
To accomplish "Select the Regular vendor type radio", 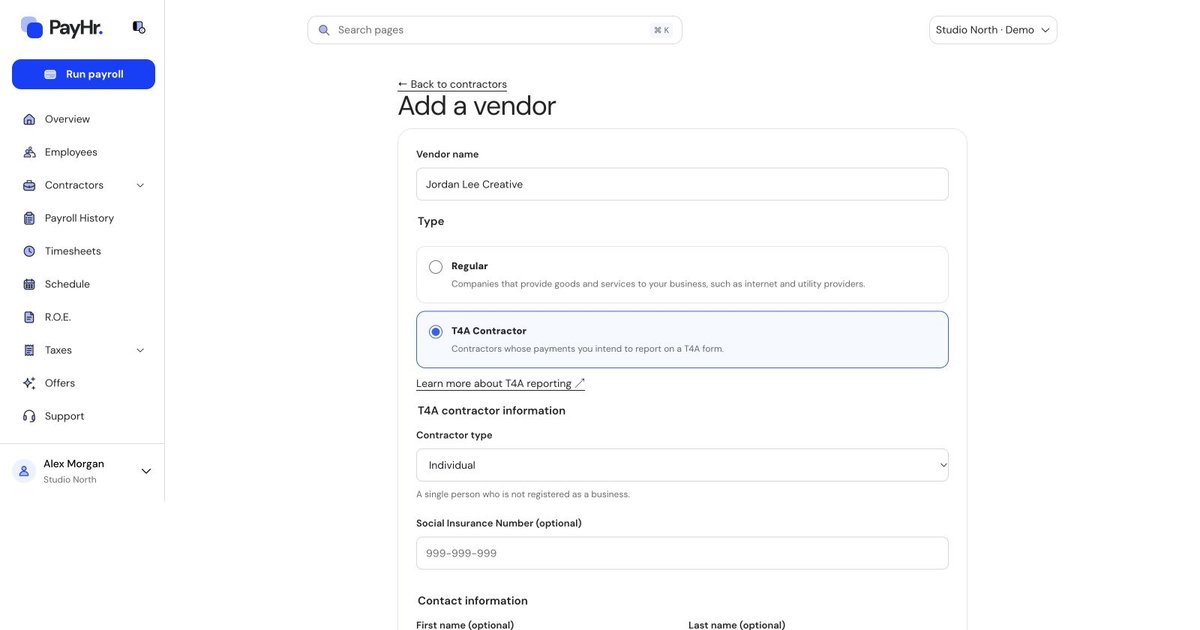I will [x=436, y=267].
